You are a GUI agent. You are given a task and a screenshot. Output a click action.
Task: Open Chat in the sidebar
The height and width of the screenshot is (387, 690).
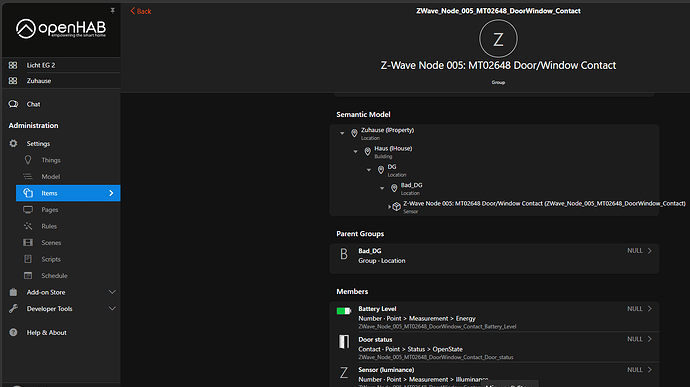61,104
